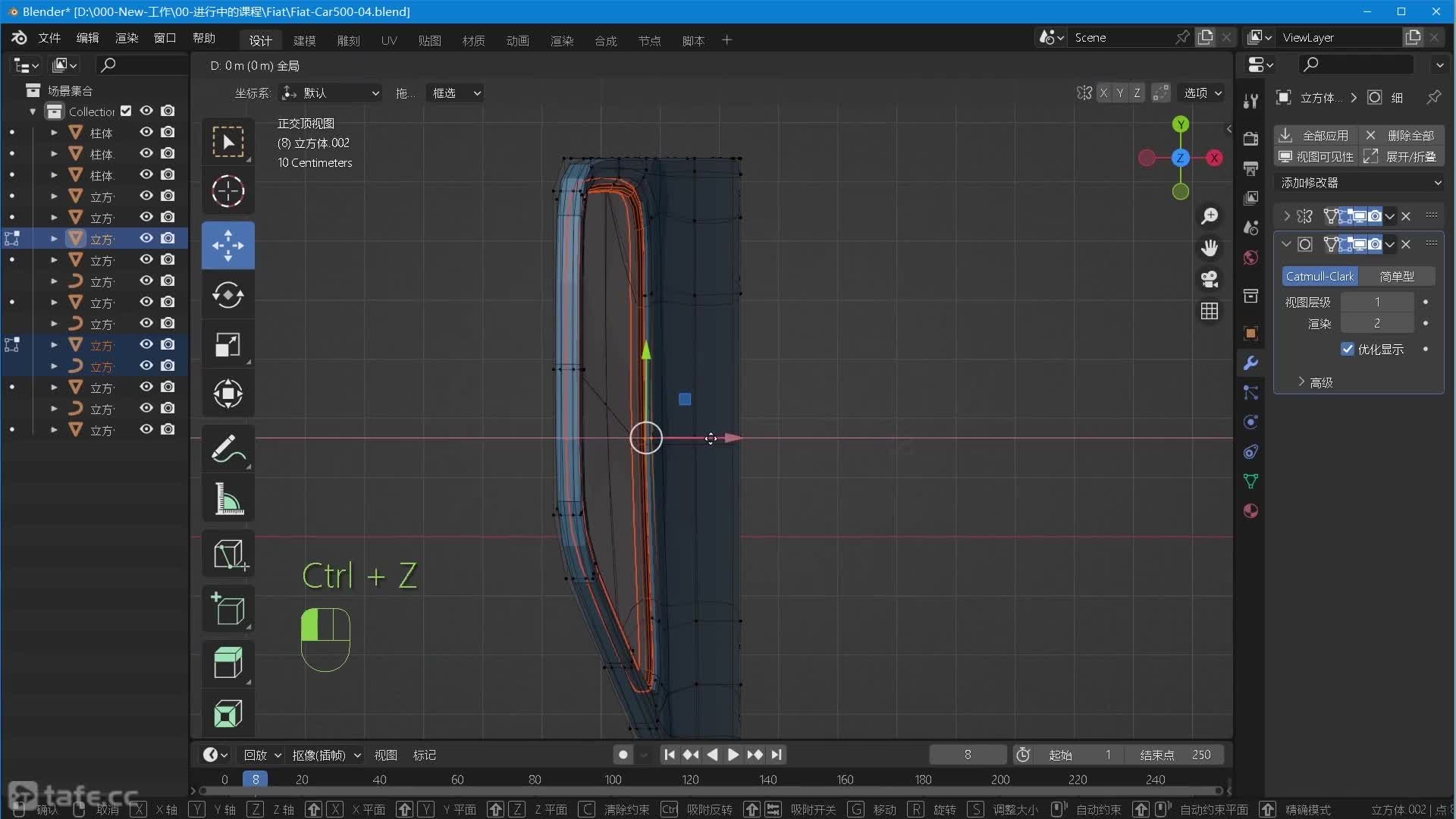This screenshot has height=819, width=1456.
Task: Select the Extrude Region tool
Action: coord(228,663)
